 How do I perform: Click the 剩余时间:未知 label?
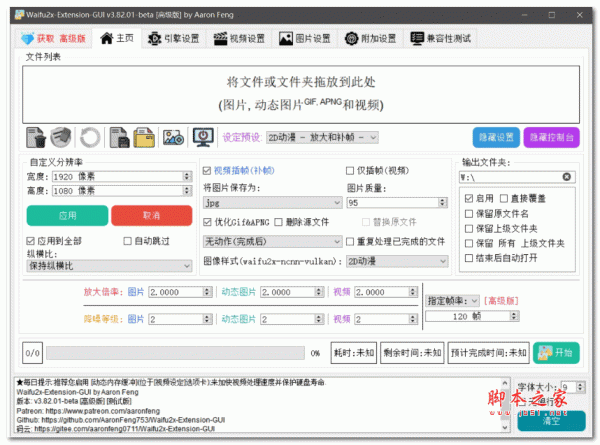[412, 353]
